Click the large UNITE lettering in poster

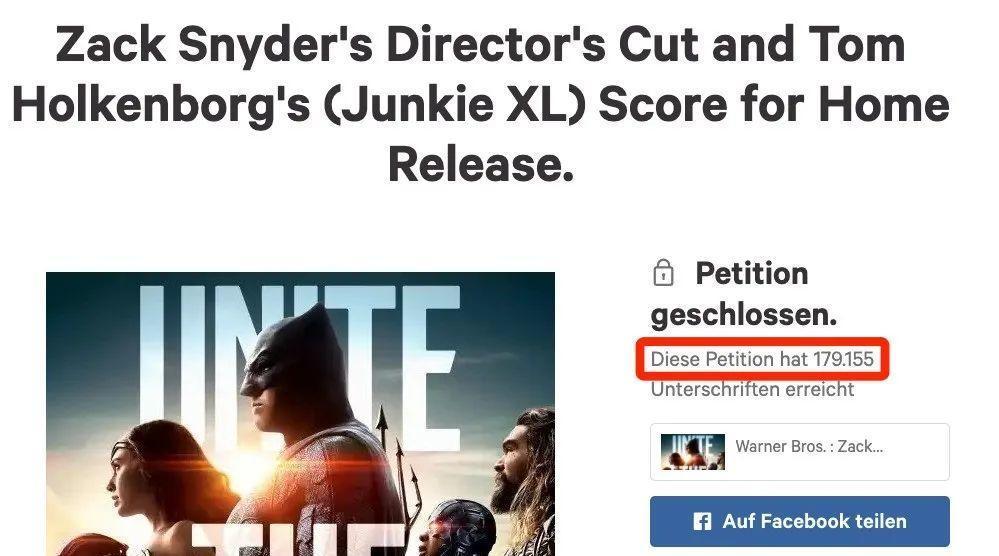coord(299,363)
